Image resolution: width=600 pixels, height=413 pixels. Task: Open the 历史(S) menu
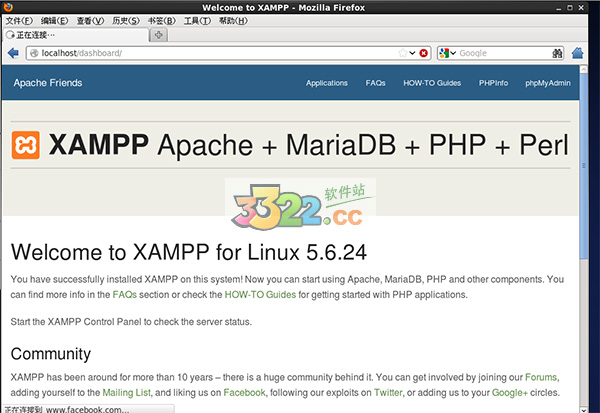point(126,21)
